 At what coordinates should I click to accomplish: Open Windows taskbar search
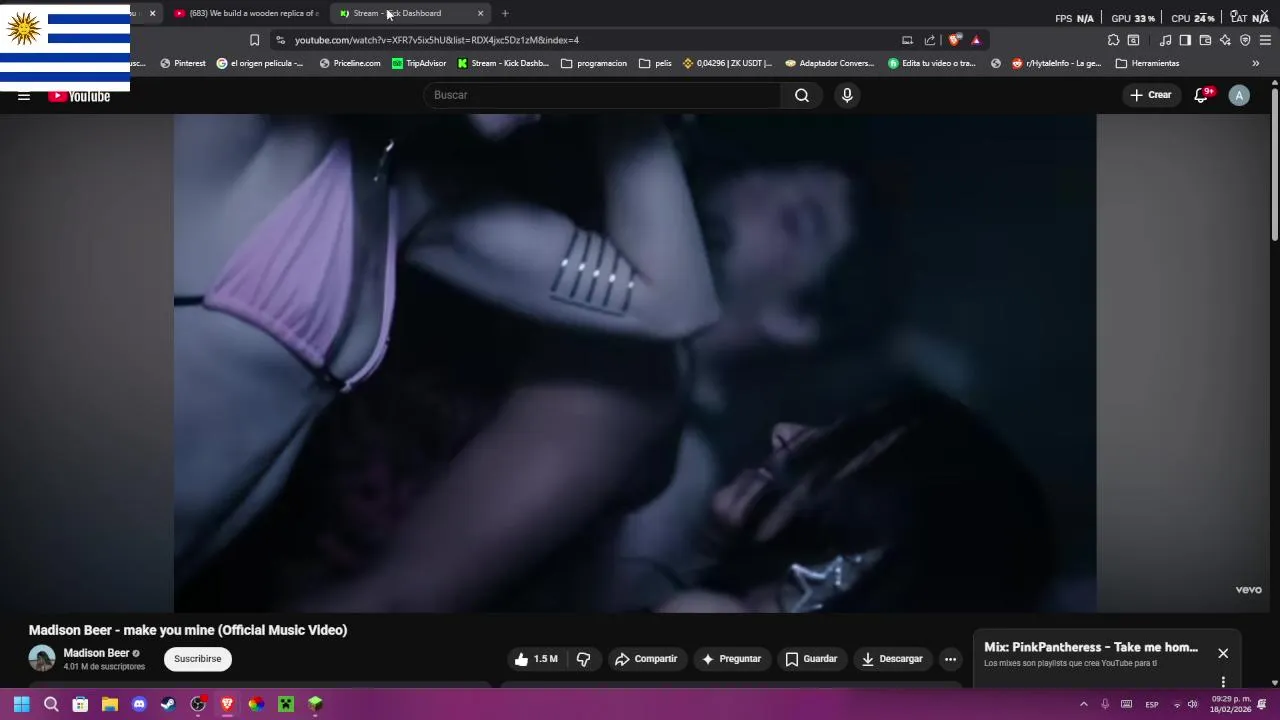click(51, 704)
